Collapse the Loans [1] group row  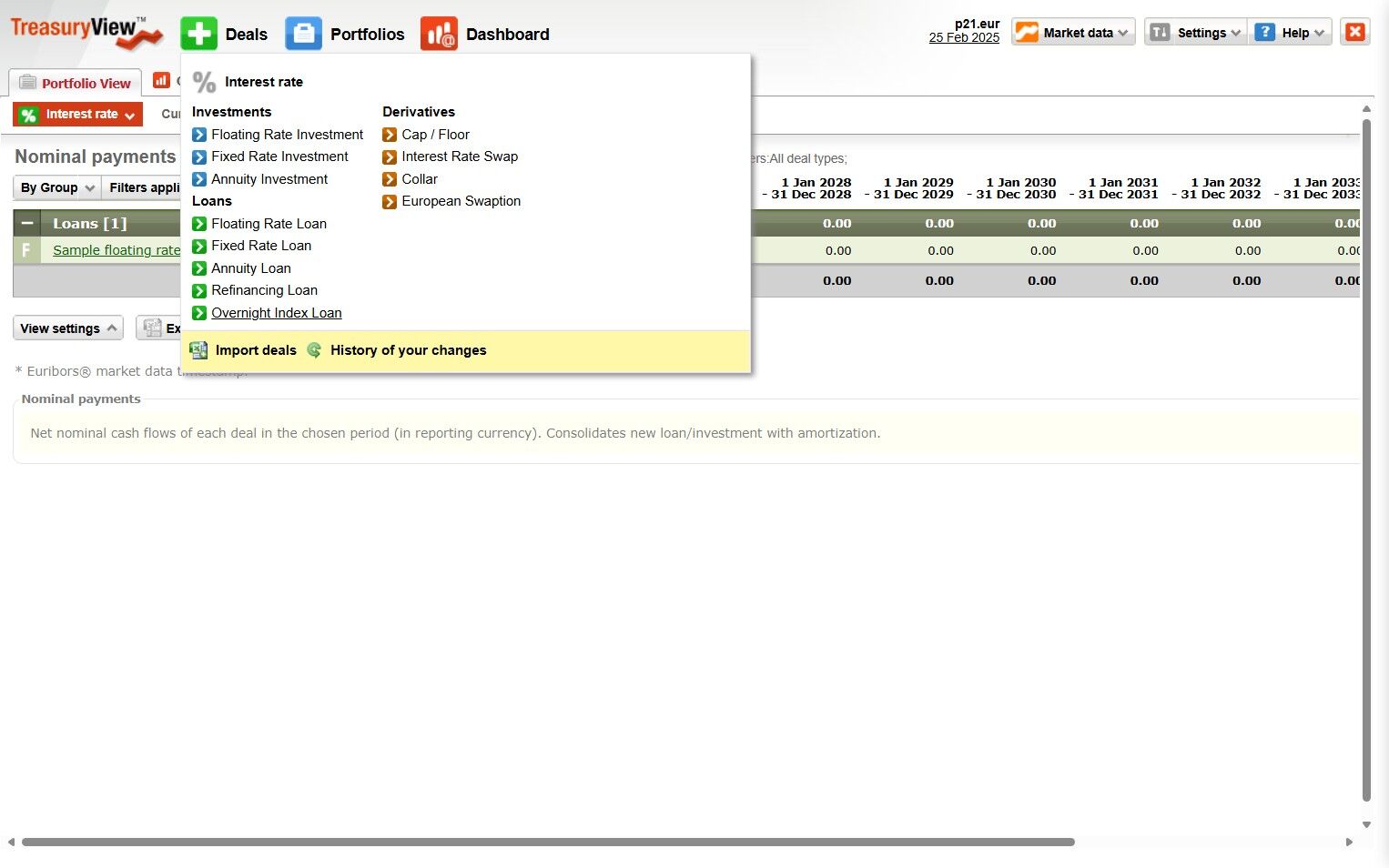coord(26,223)
